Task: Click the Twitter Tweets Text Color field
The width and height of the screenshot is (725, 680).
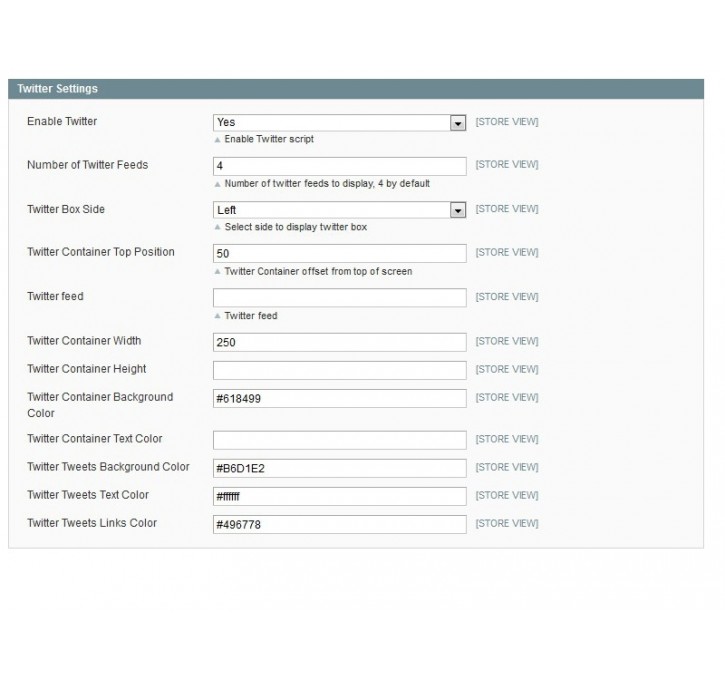Action: pos(339,496)
